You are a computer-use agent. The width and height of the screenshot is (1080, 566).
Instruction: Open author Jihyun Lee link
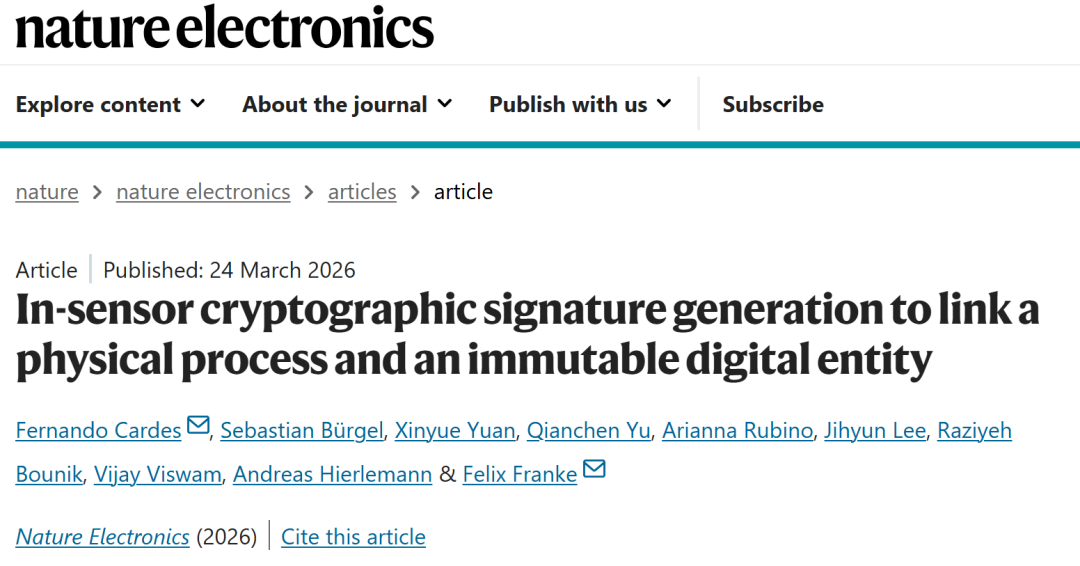pyautogui.click(x=875, y=430)
